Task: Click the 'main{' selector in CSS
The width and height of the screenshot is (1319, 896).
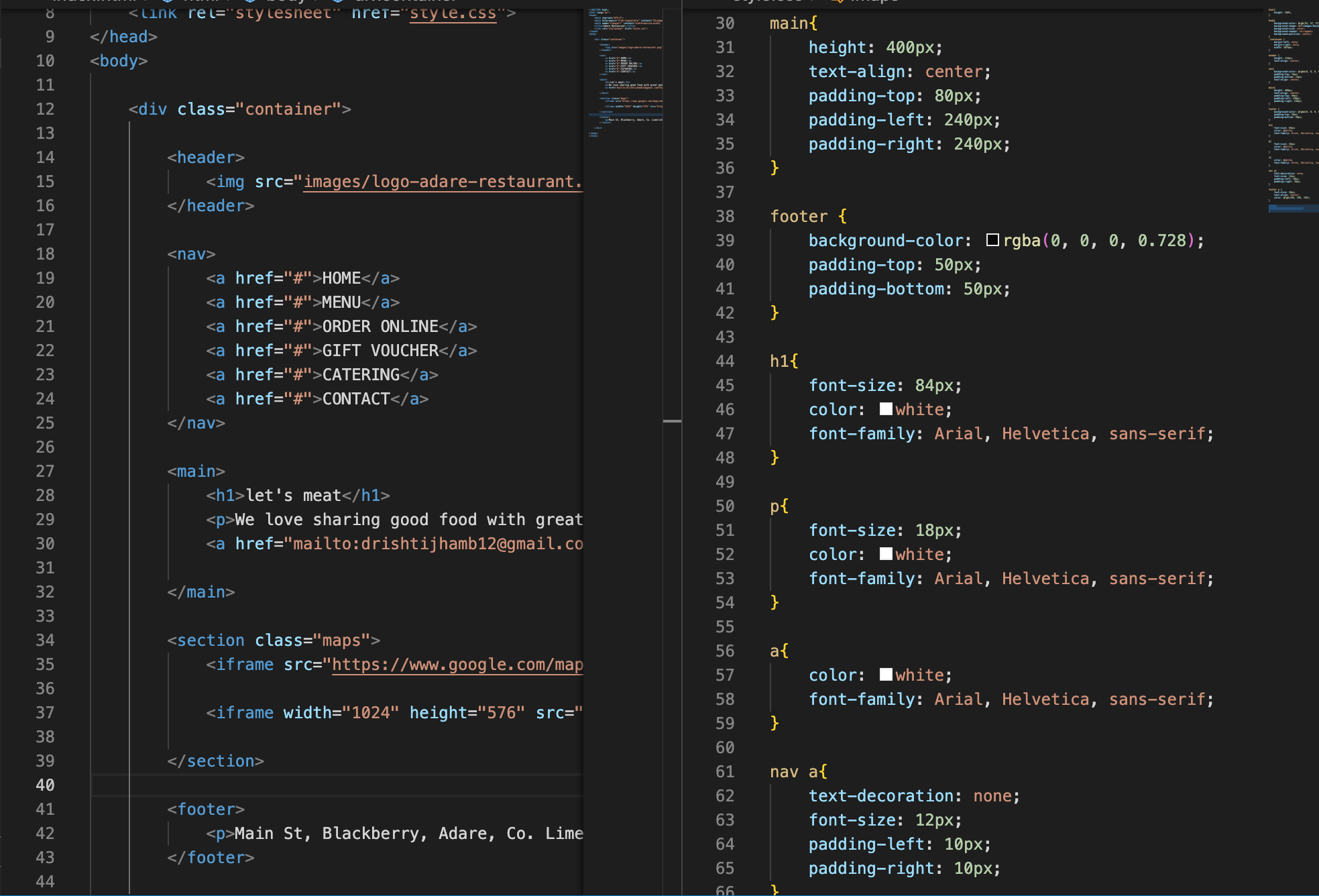Action: coord(794,23)
